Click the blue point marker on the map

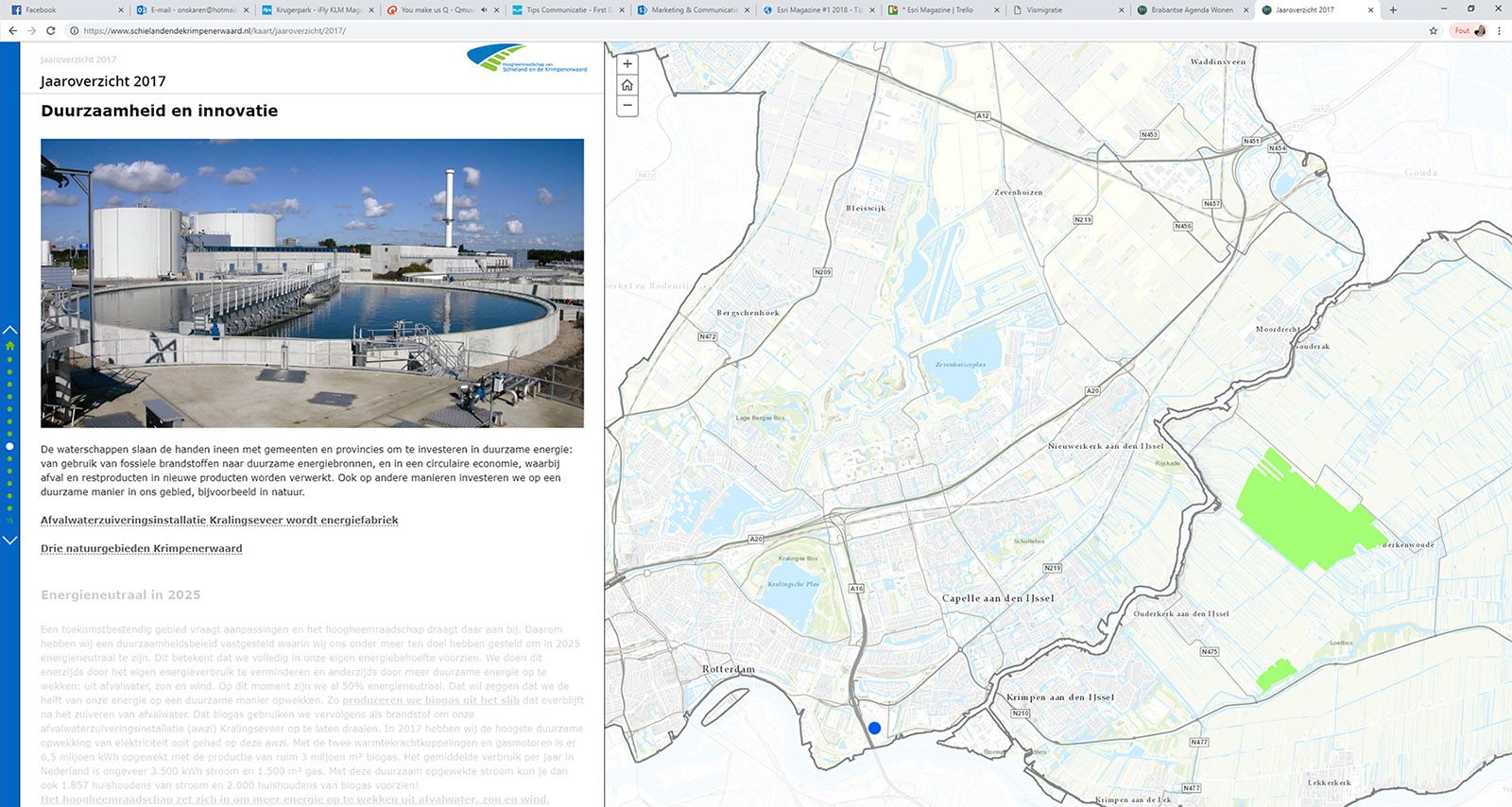point(874,728)
